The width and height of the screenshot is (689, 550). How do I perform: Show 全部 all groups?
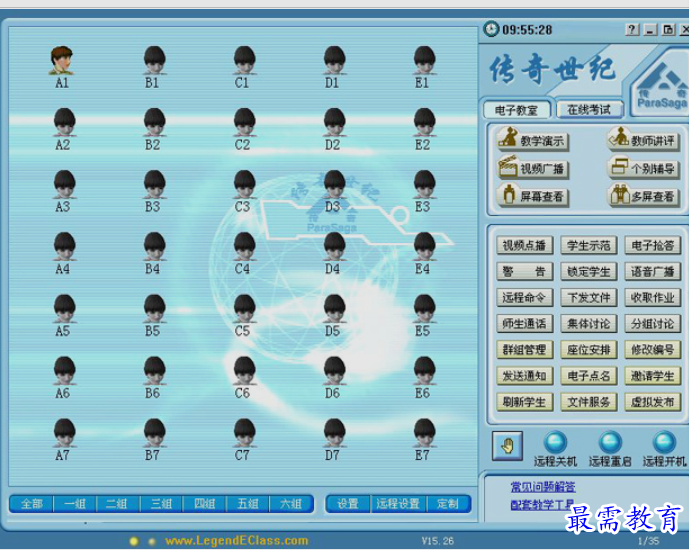(x=32, y=503)
